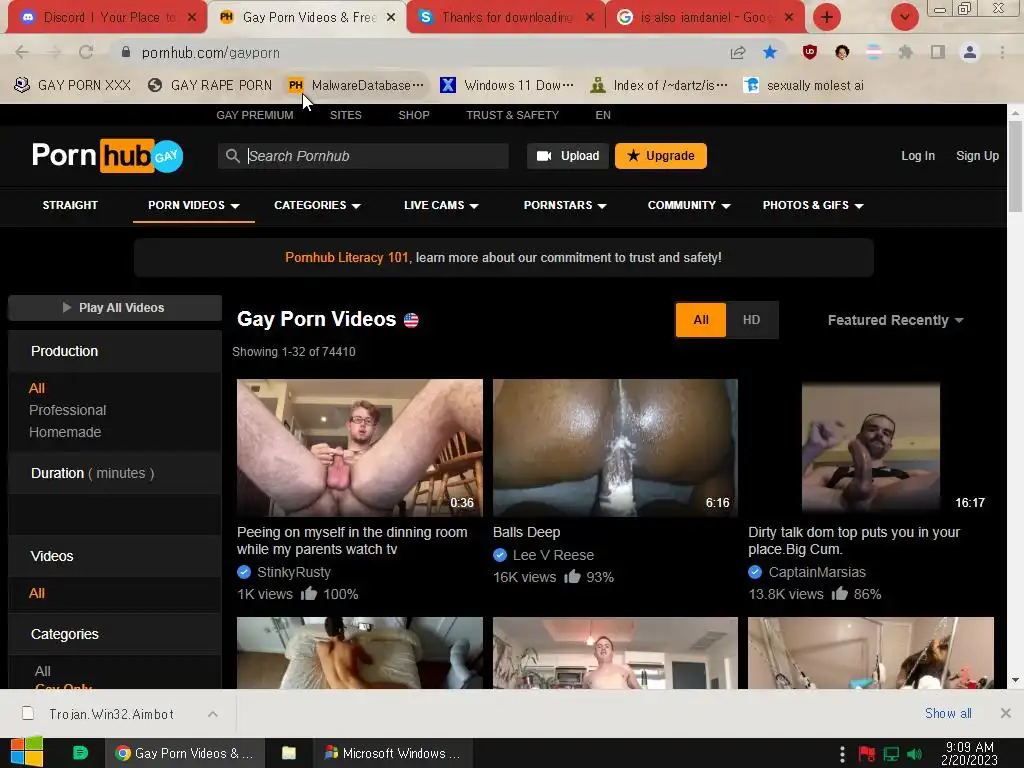Toggle the browser side panel icon
This screenshot has height=768, width=1024.
[x=938, y=52]
